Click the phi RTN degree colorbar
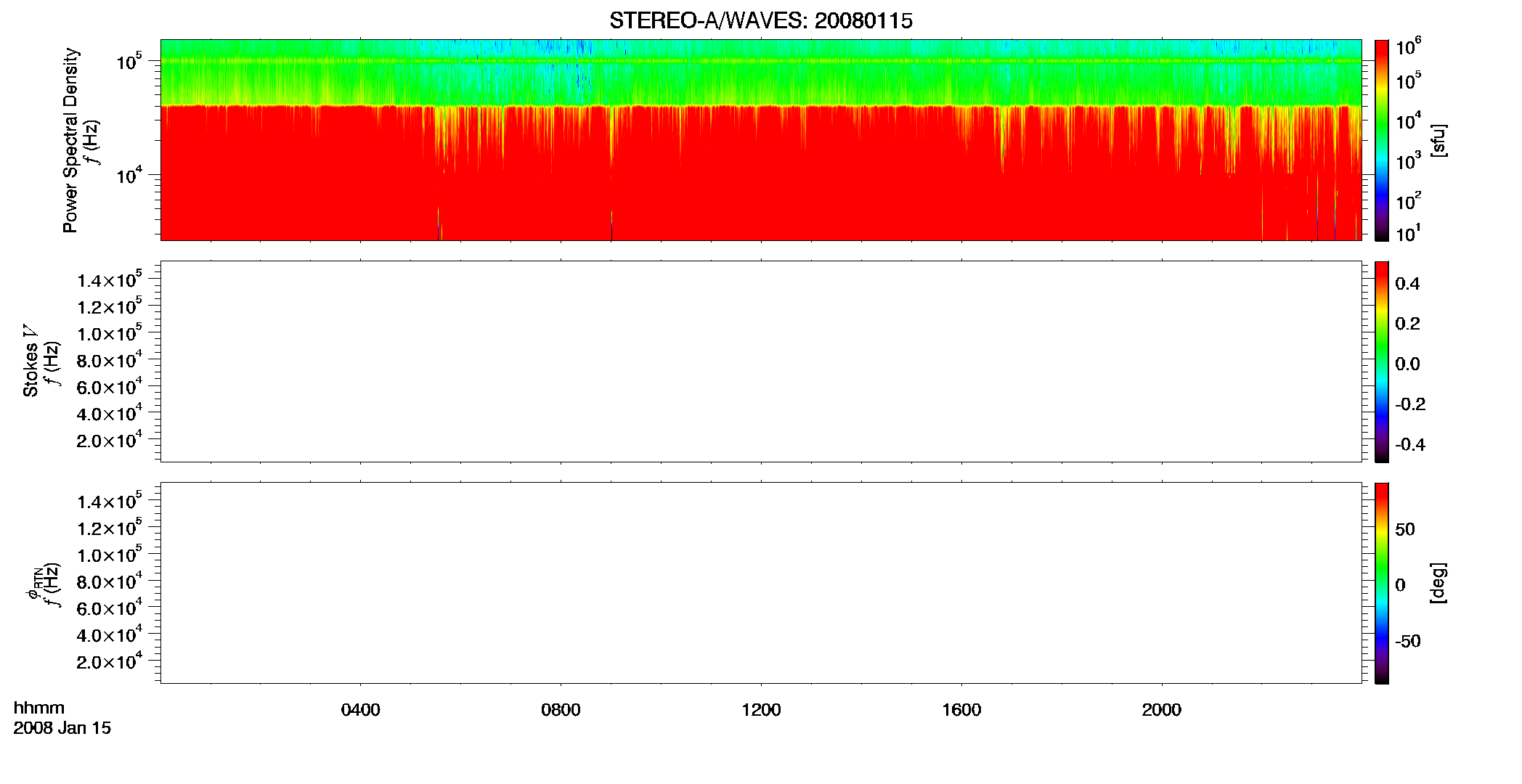 pos(1382,583)
